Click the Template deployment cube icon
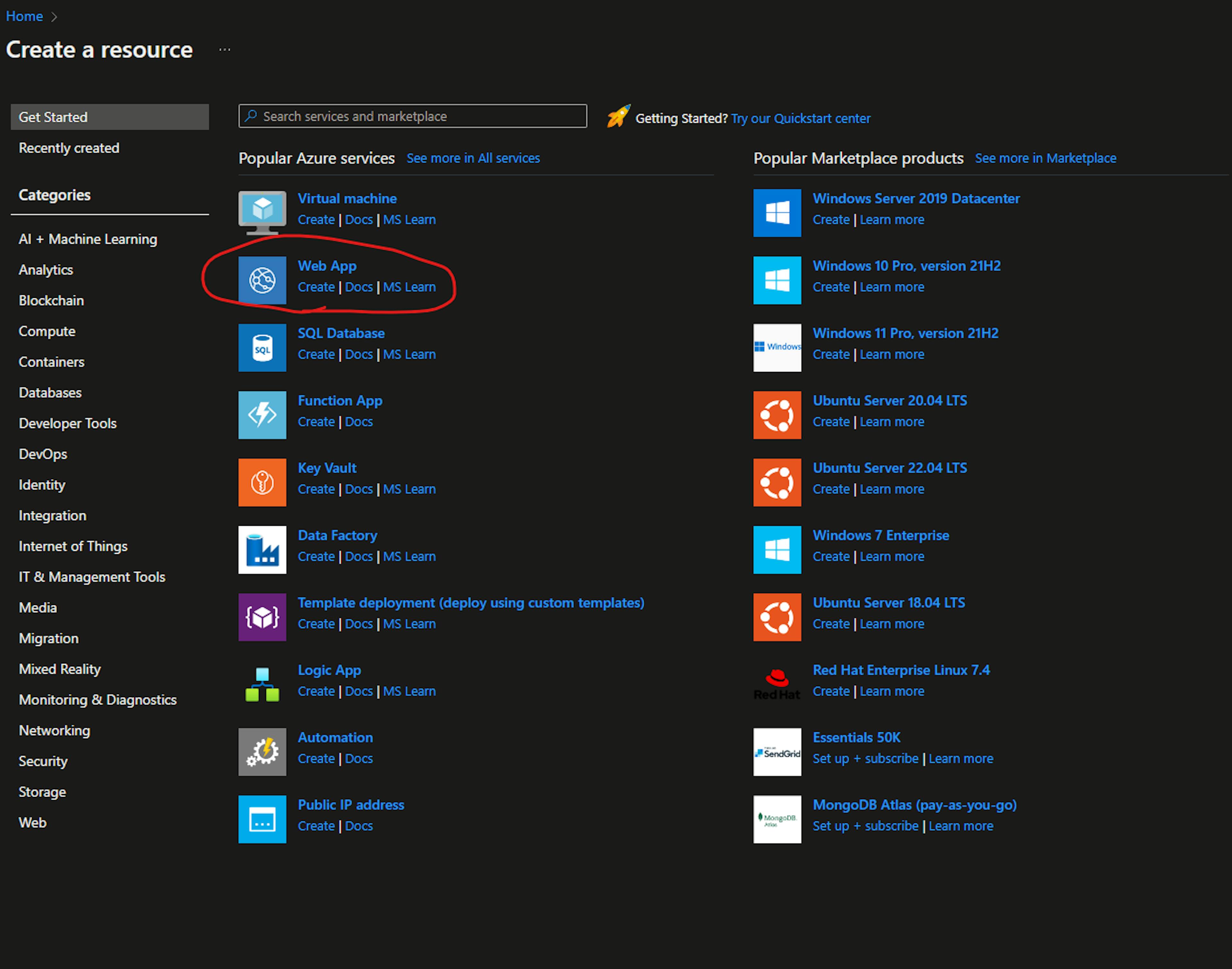The image size is (1232, 969). pos(262,617)
